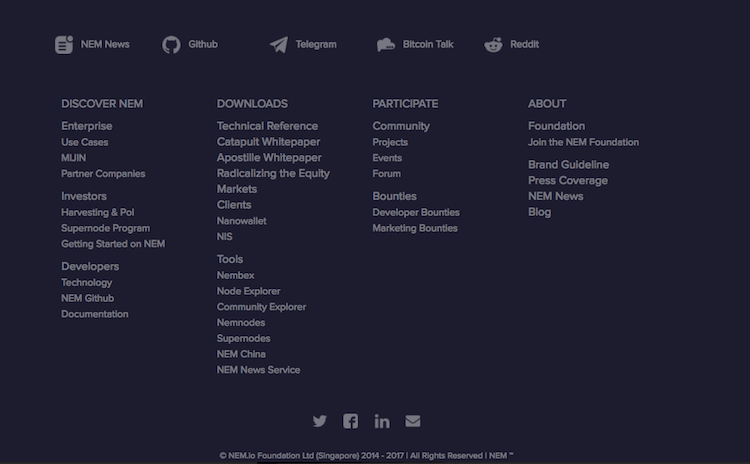Open the Clients link
Image resolution: width=750 pixels, height=464 pixels.
pos(234,205)
